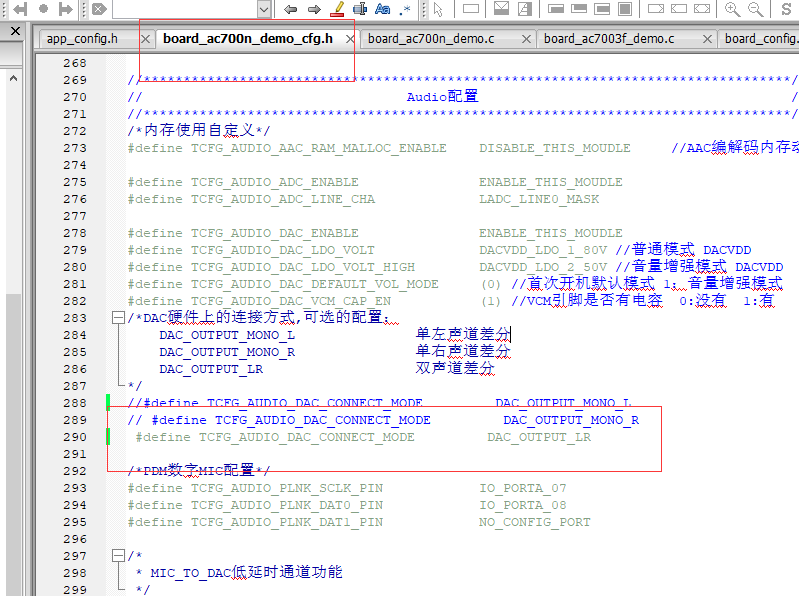Close the app_config.h tab
The image size is (799, 596).
click(x=145, y=39)
